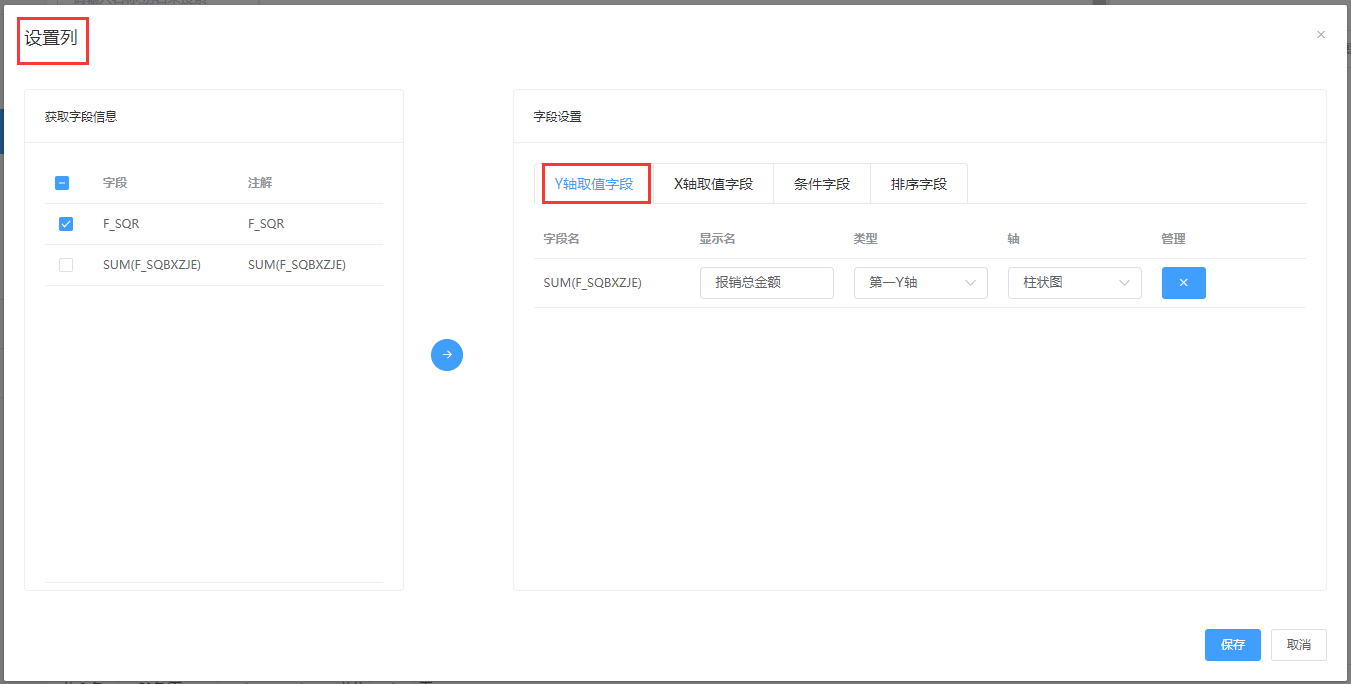Close the 设置列 dialog
The image size is (1351, 684).
1321,35
